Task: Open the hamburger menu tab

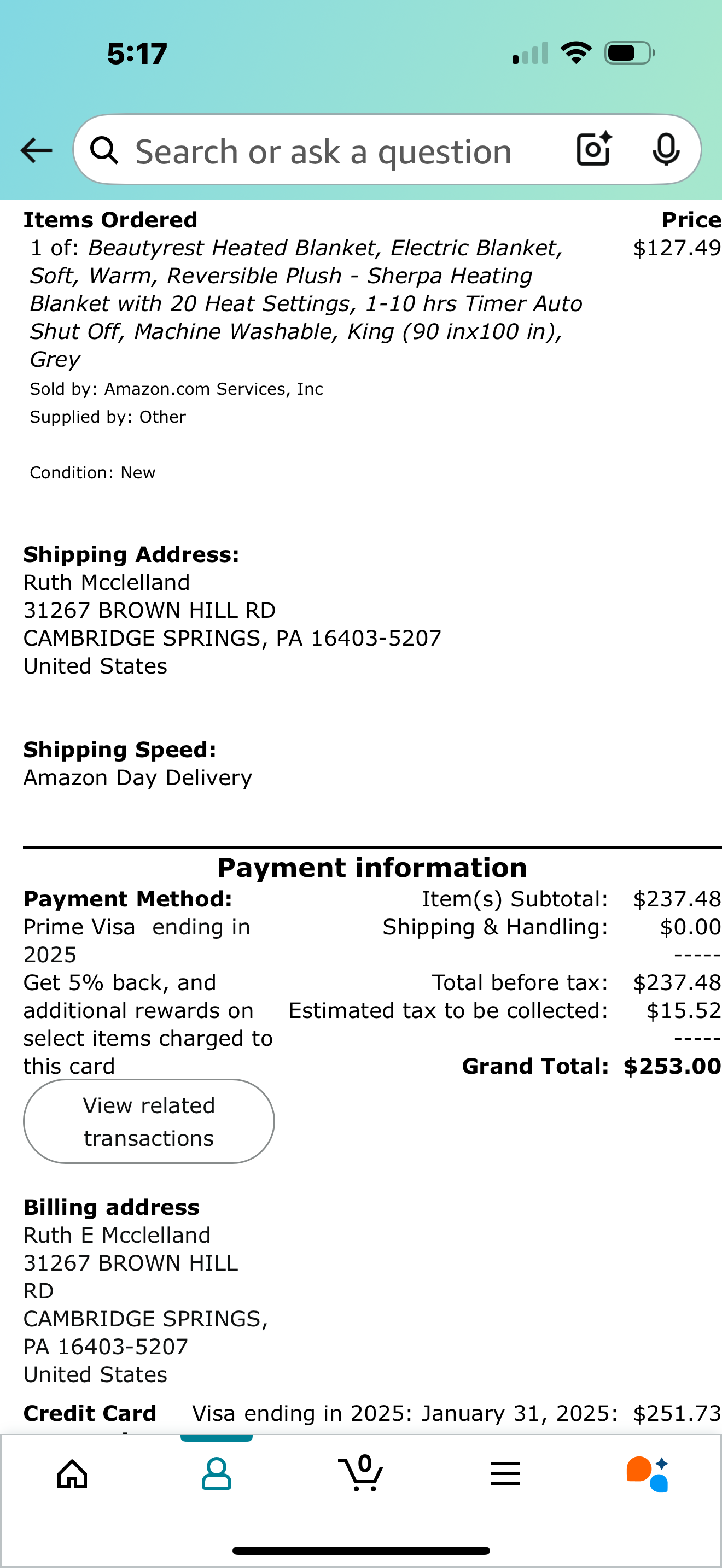Action: click(505, 1473)
